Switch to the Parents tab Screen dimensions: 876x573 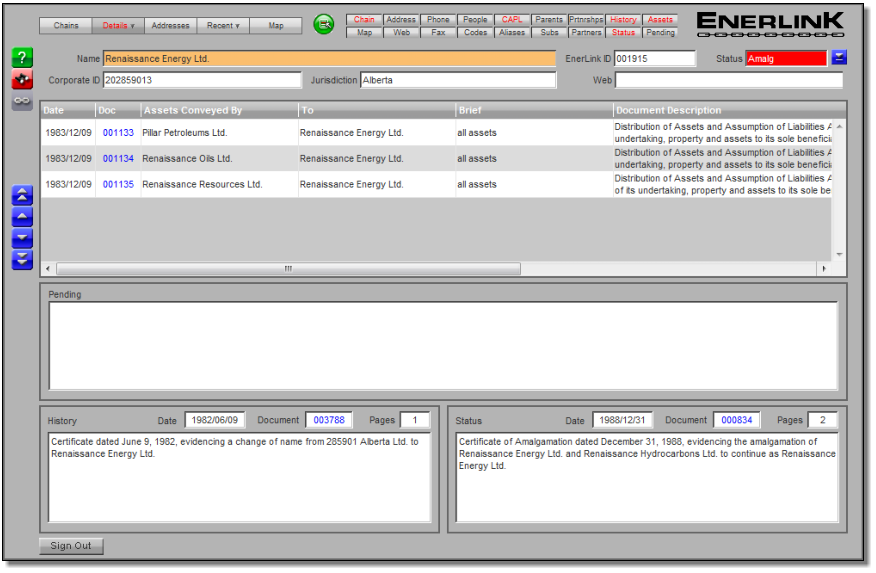point(549,20)
